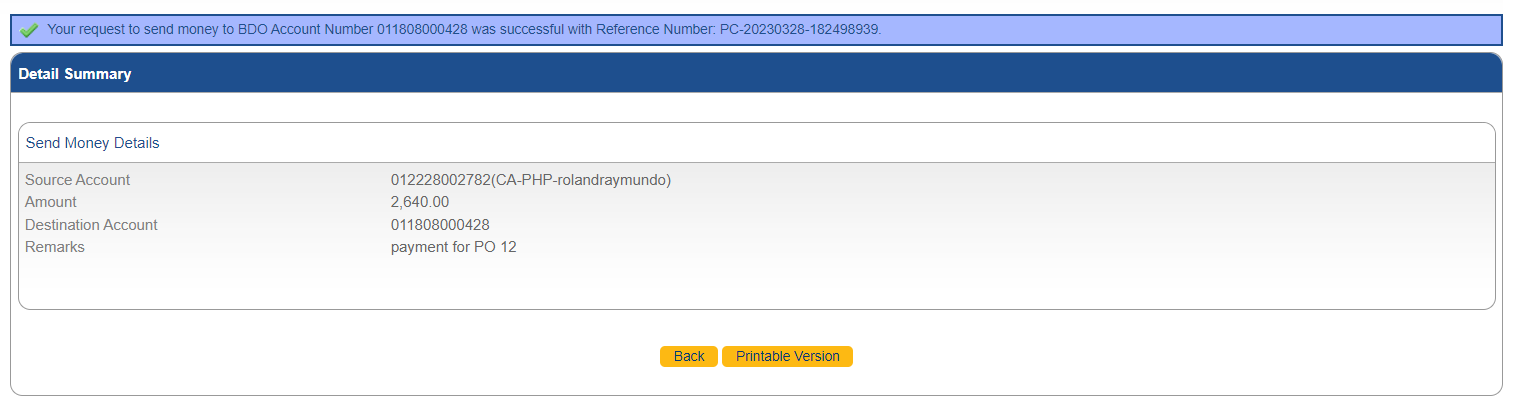Click the Destination Account label

(91, 225)
